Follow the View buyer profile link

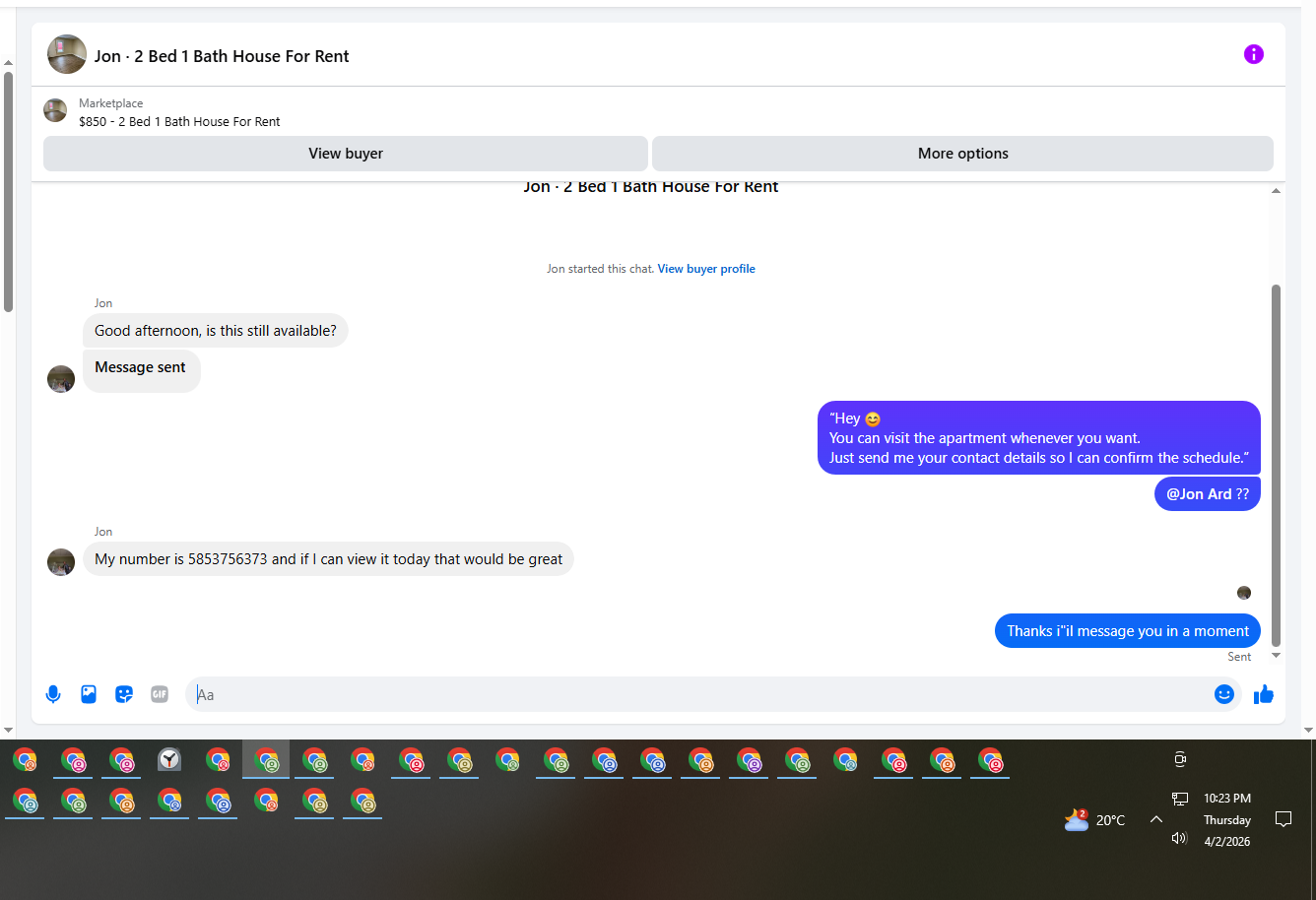(x=706, y=269)
